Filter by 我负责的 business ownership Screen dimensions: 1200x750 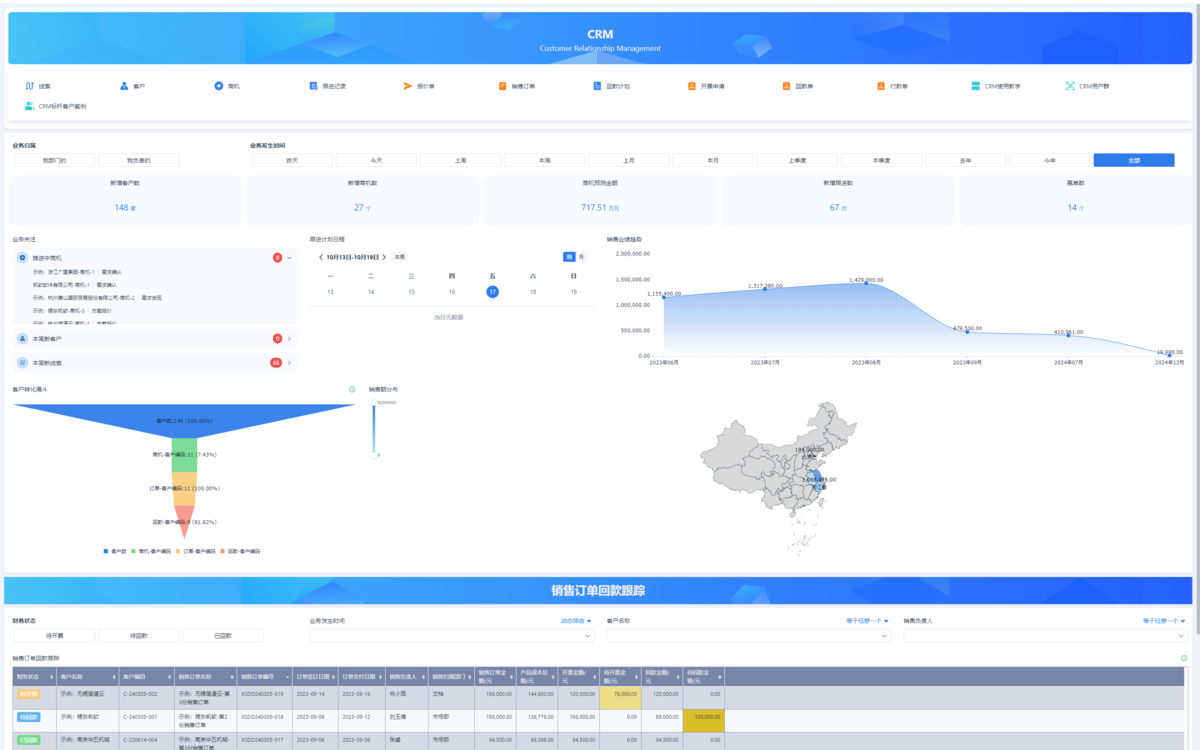[138, 160]
